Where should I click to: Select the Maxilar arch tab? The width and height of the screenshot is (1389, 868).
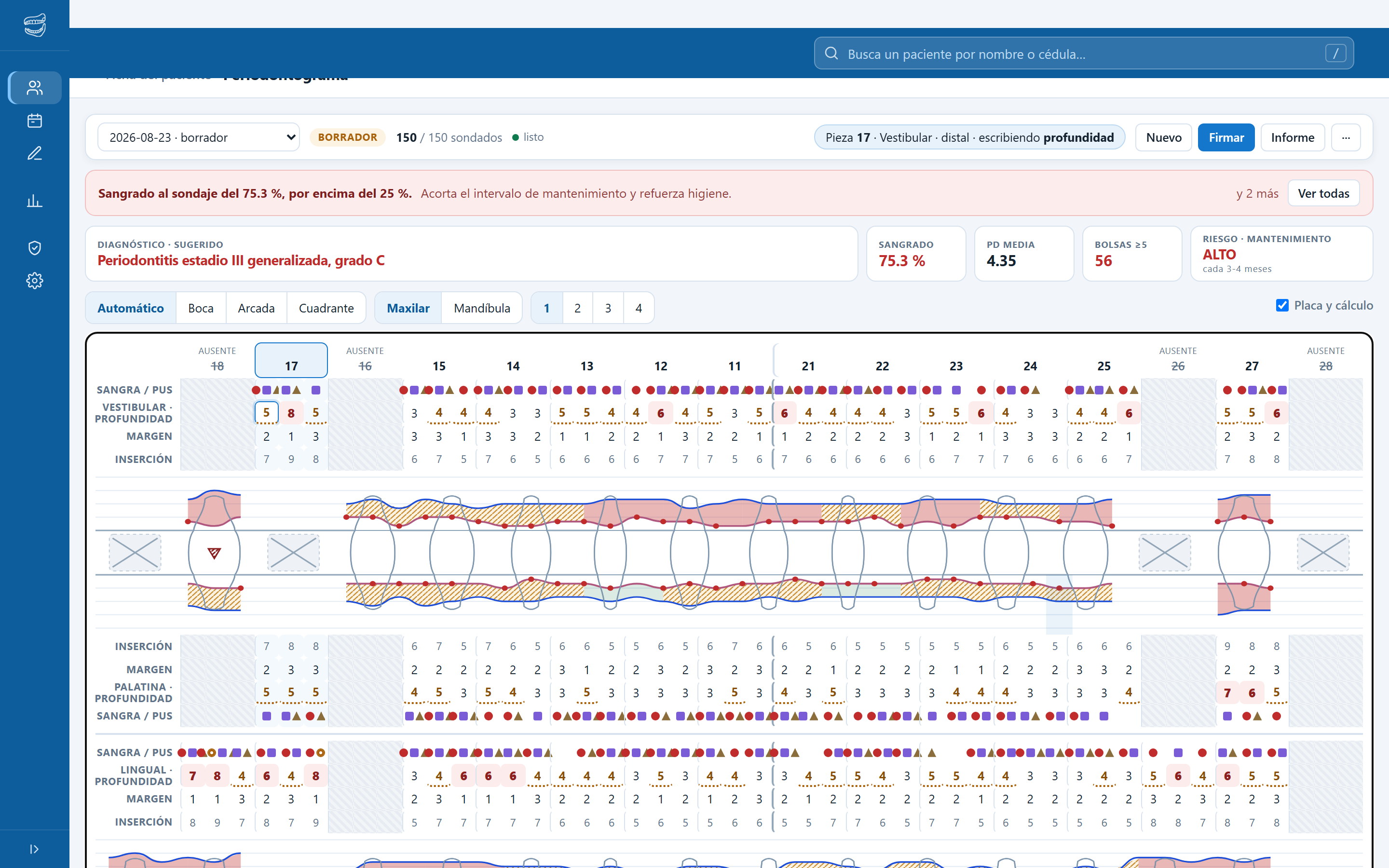[408, 308]
